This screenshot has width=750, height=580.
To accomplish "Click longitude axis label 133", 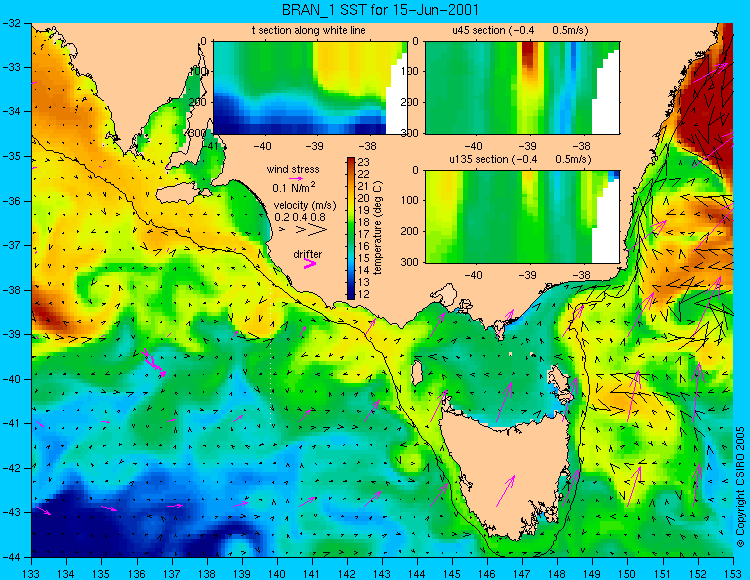I will click(32, 573).
